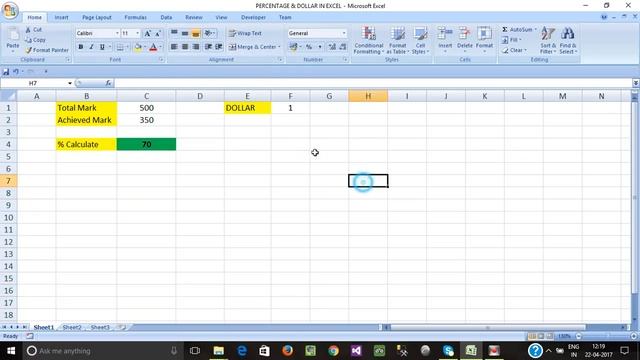
Task: Click the Office button logo
Action: 10,10
